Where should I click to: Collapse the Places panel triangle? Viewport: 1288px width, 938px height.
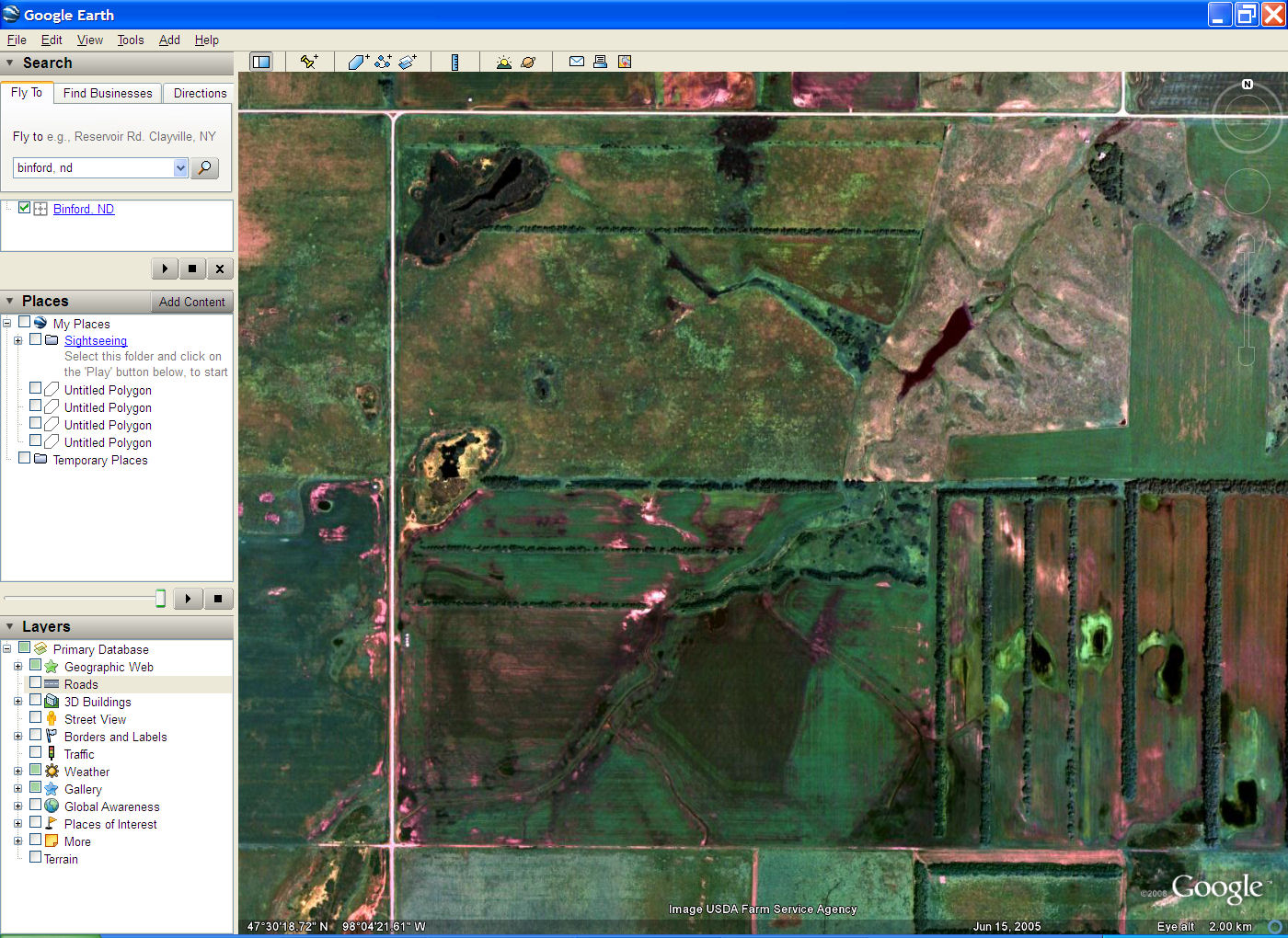pyautogui.click(x=10, y=302)
